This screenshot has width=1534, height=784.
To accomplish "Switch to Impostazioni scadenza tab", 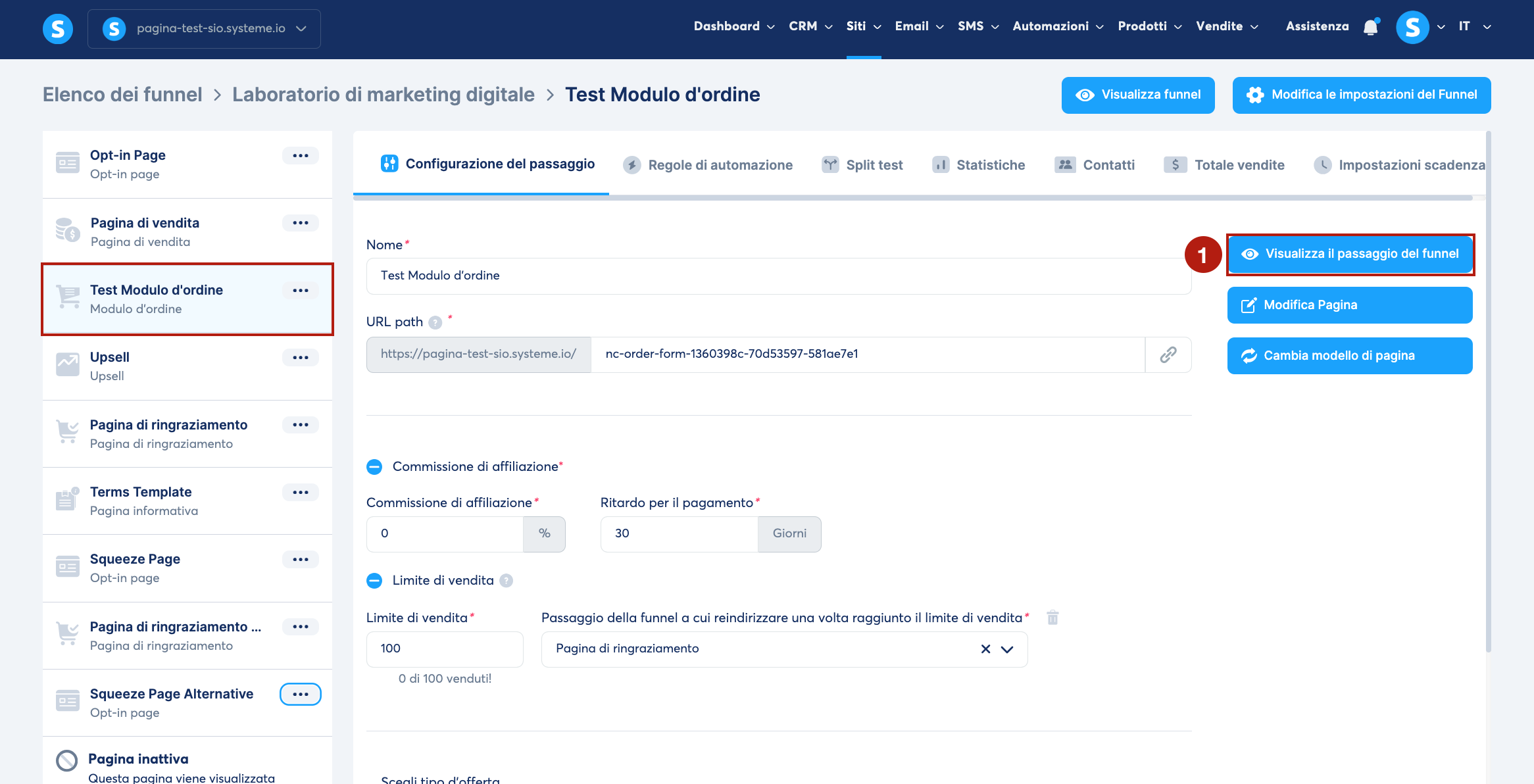I will (x=1399, y=165).
